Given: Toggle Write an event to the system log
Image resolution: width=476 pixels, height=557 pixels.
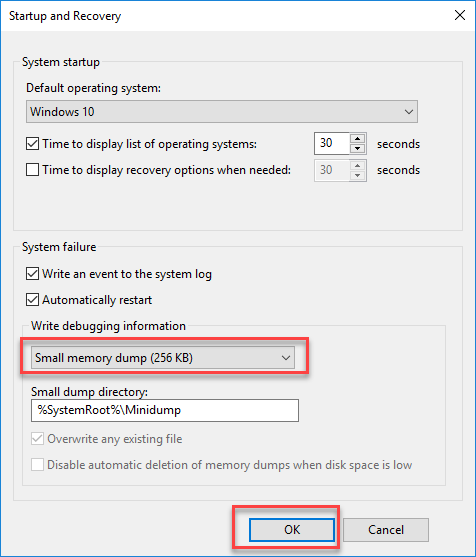Looking at the screenshot, I should [x=32, y=274].
